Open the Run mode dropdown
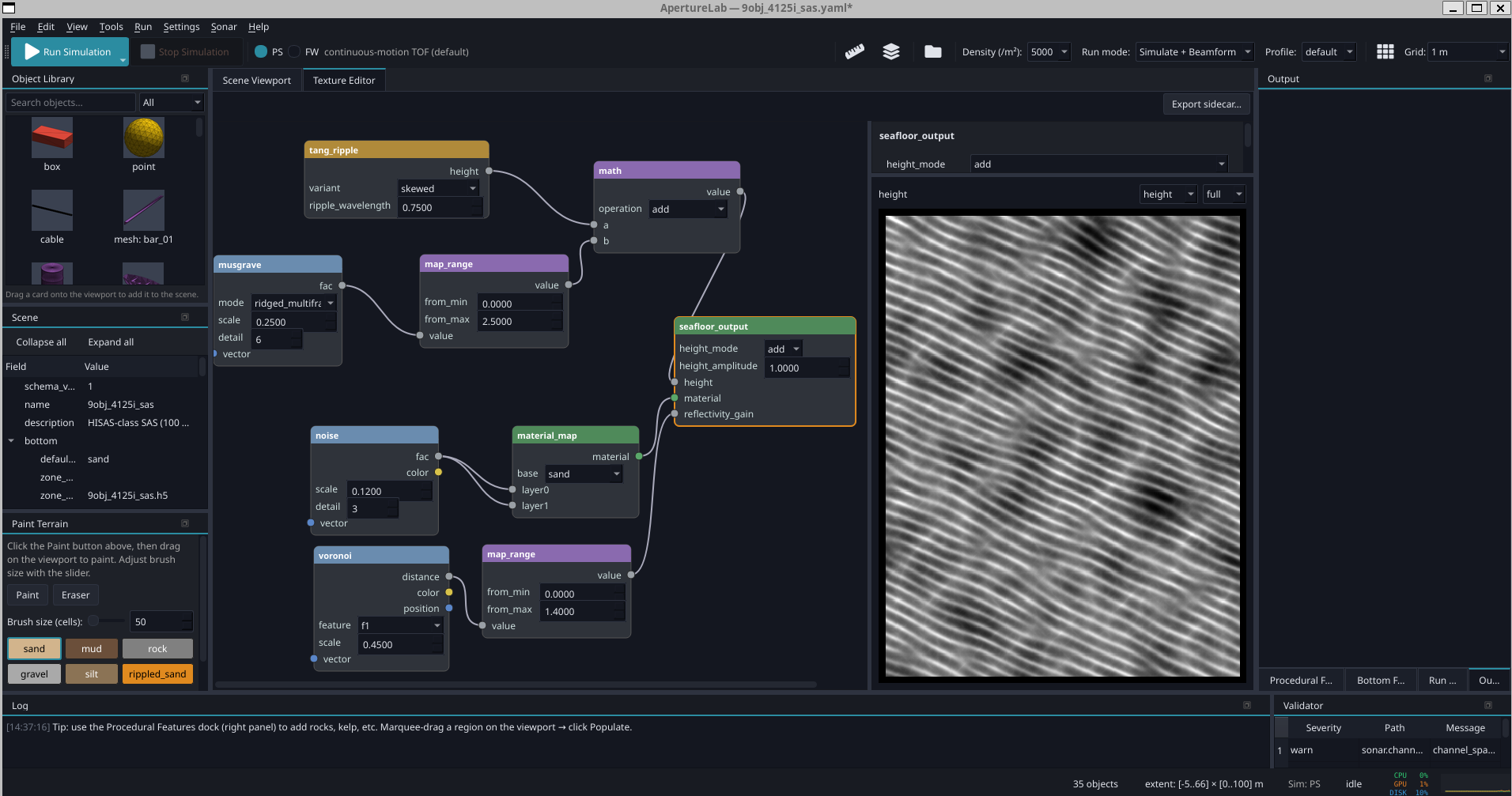Image resolution: width=1512 pixels, height=796 pixels. point(1194,52)
